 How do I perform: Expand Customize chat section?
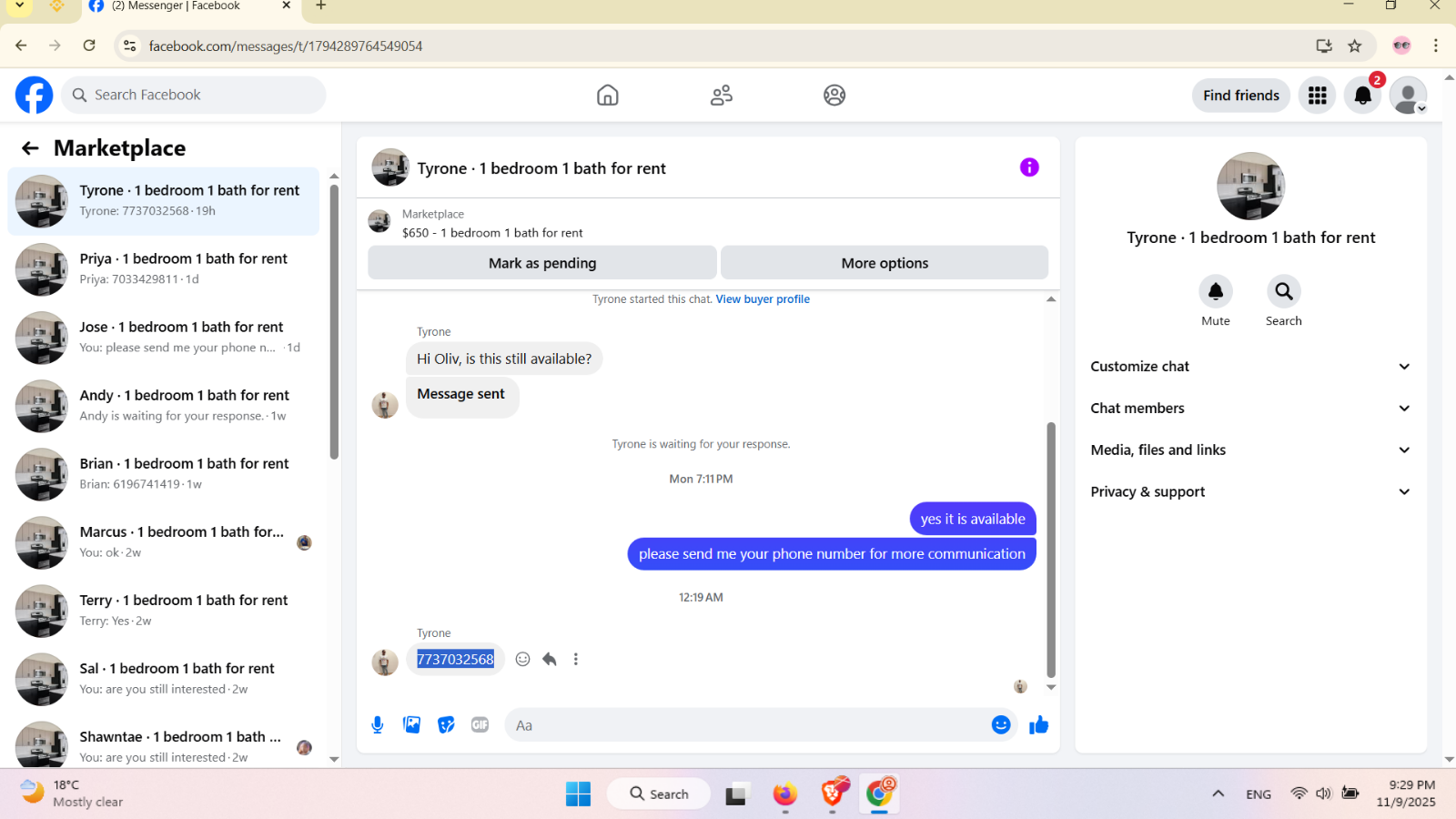[x=1250, y=367]
